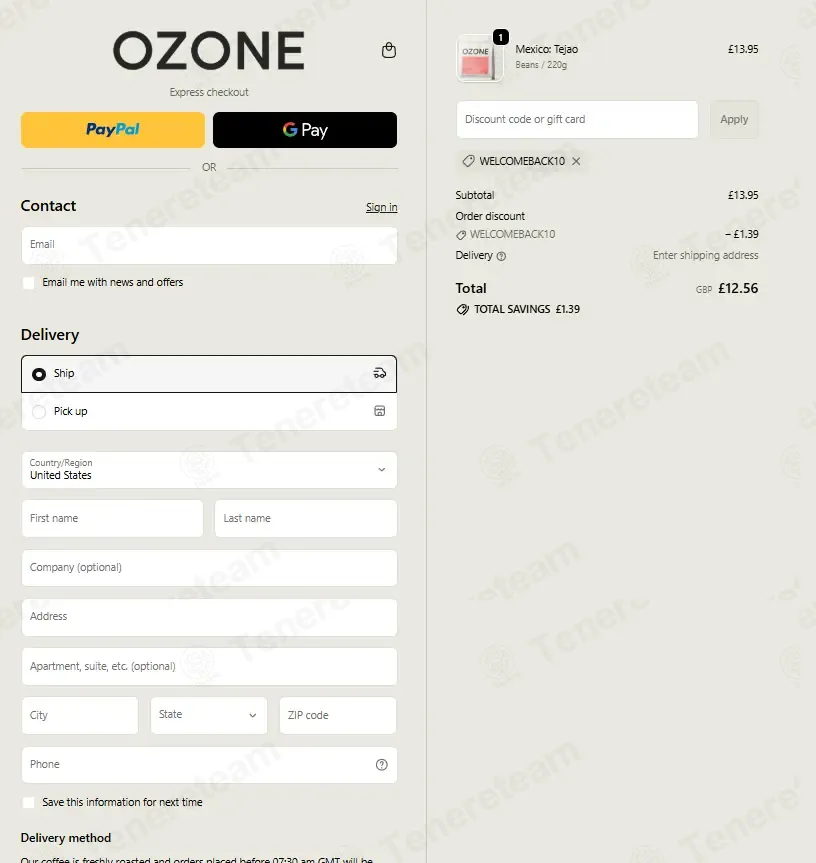Screen dimensions: 816x863
Task: Click the tag icon on WELCOMEBACK10 chip
Action: (468, 161)
